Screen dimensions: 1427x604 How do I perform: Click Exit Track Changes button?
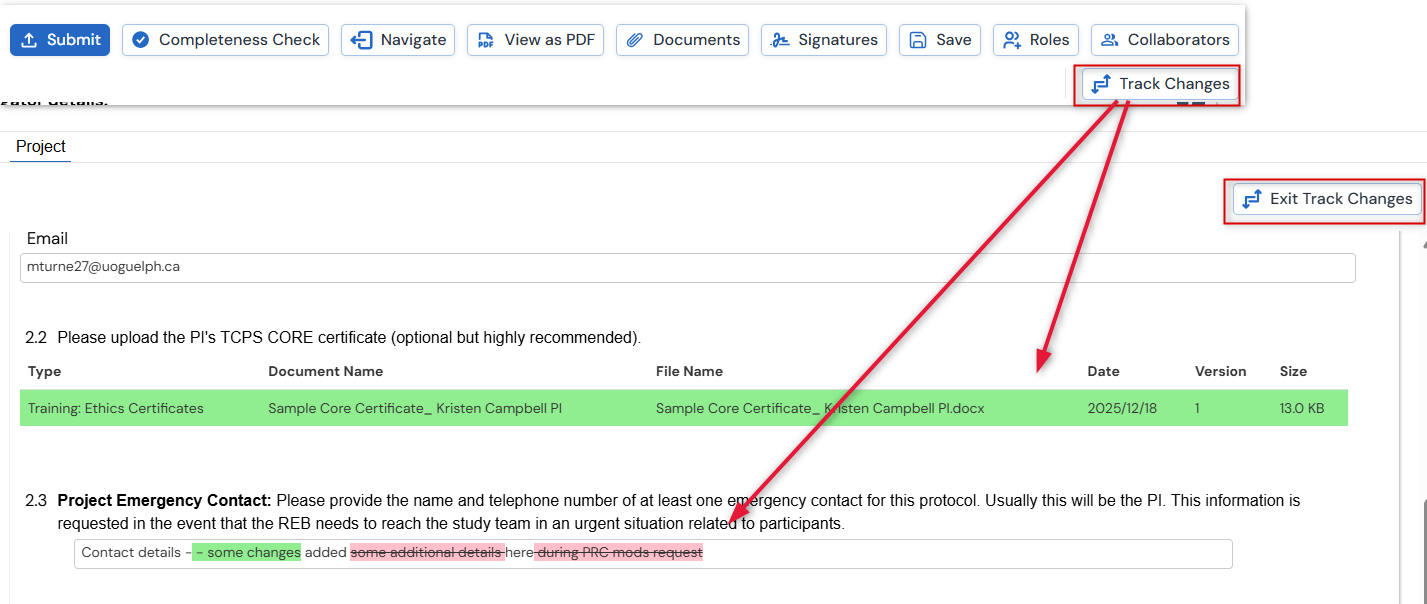tap(1327, 199)
